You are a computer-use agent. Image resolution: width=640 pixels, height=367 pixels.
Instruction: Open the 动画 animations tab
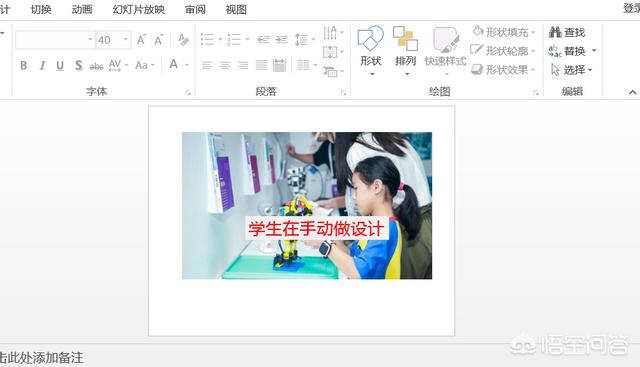tap(82, 9)
